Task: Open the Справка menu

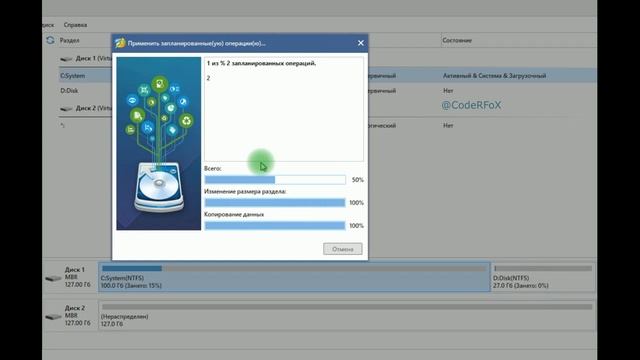Action: (75, 25)
